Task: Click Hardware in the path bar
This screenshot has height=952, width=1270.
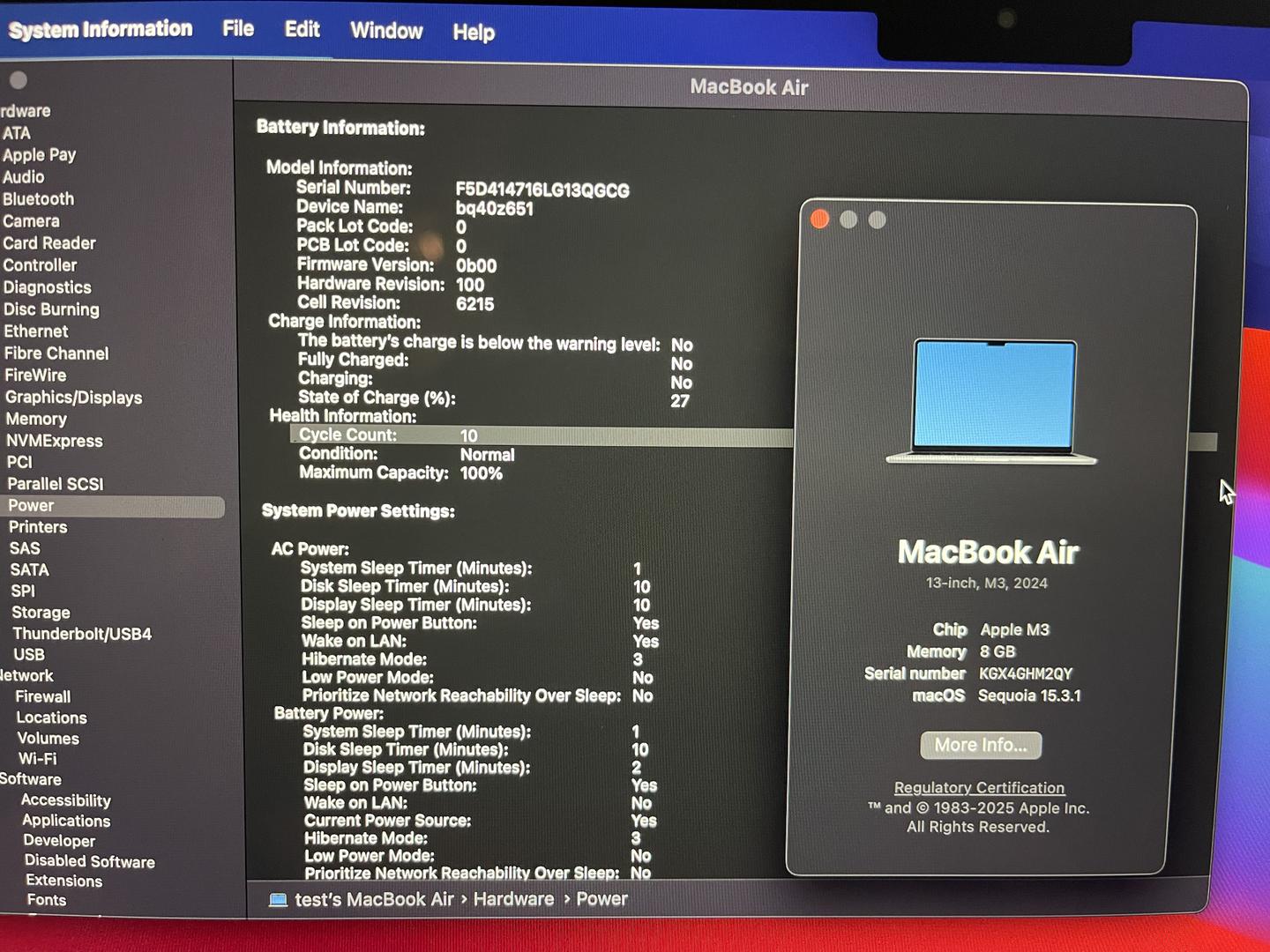Action: click(514, 899)
